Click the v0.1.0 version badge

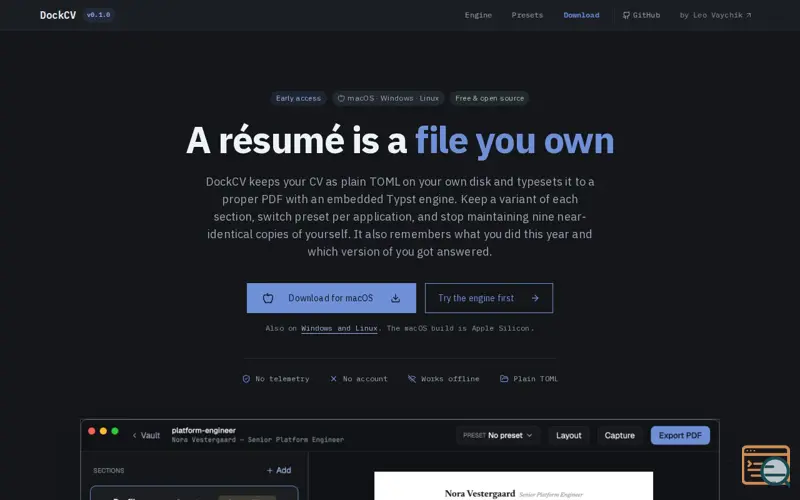pyautogui.click(x=98, y=15)
